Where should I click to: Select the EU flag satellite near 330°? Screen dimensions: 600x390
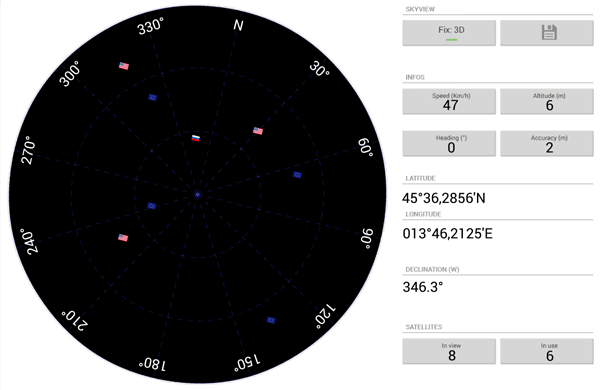[x=153, y=97]
